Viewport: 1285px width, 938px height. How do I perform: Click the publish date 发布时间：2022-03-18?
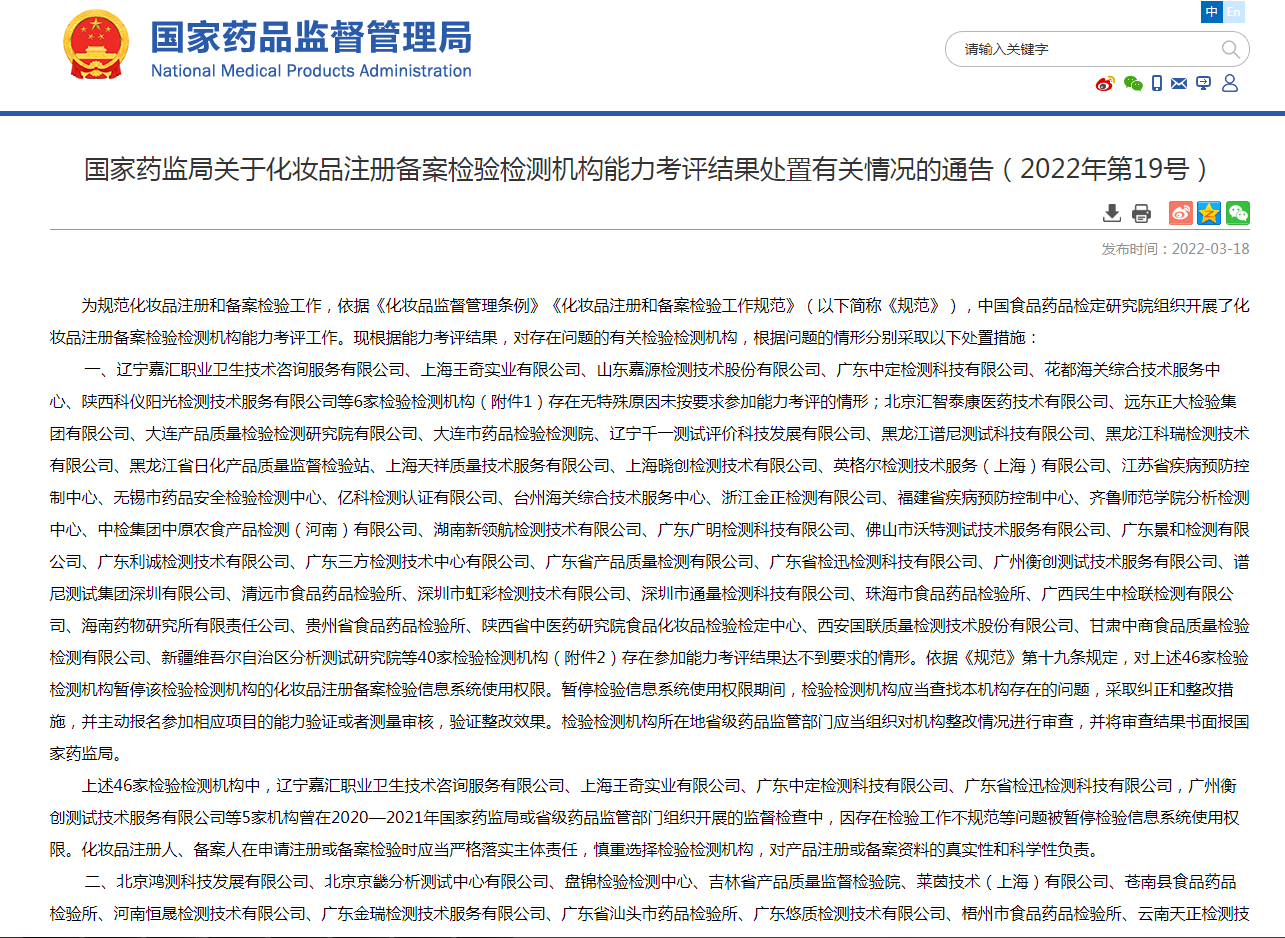(1175, 249)
